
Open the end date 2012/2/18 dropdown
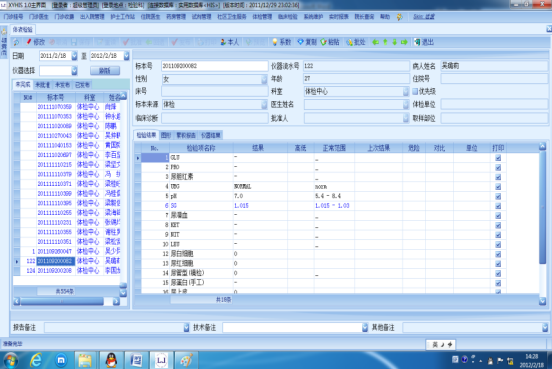pyautogui.click(x=126, y=56)
